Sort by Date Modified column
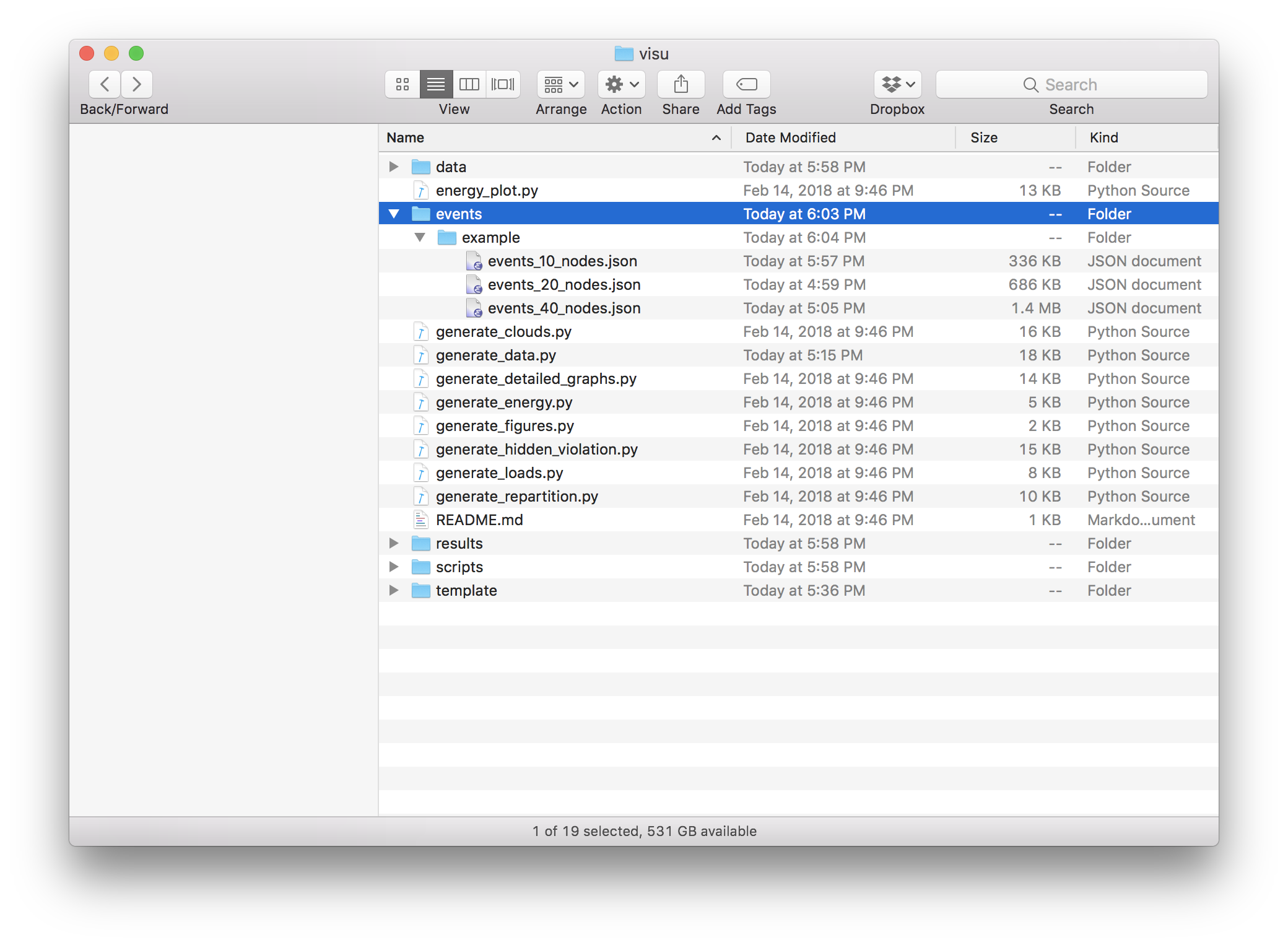Screen dimensions: 1288x945 point(790,137)
